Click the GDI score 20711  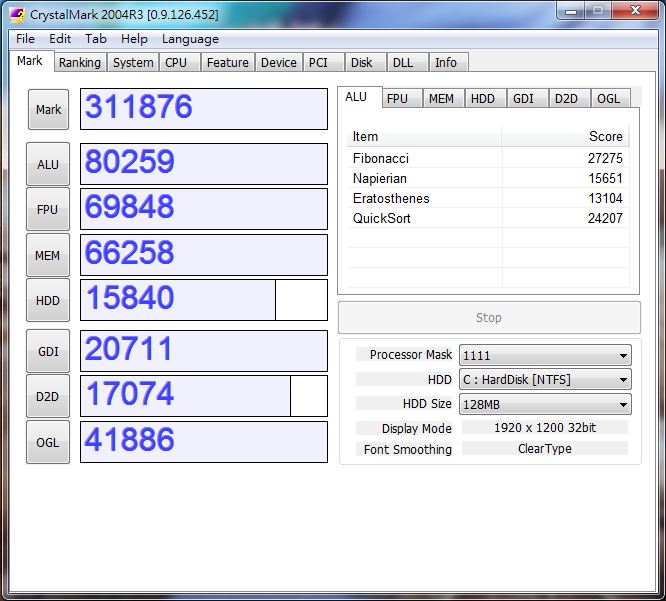pos(204,351)
